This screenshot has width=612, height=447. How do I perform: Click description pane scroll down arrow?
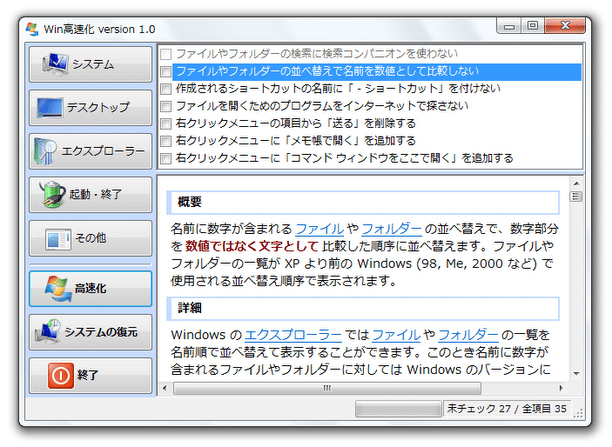[576, 374]
